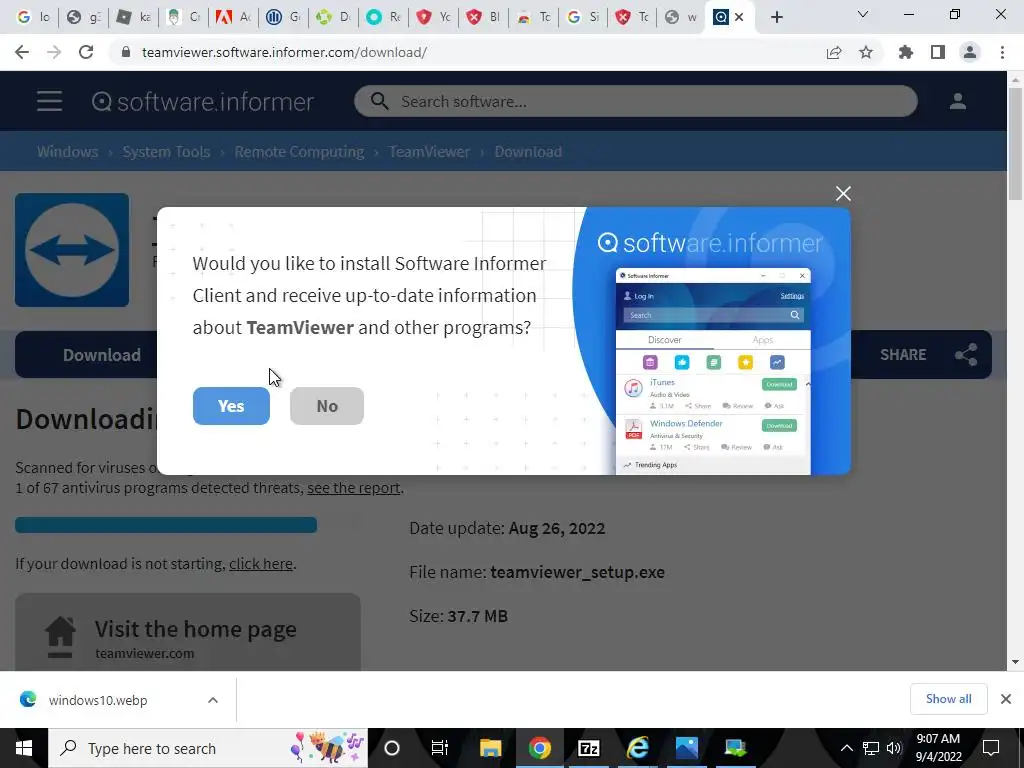This screenshot has height=768, width=1024.
Task: Click the browser forward arrow
Action: (54, 52)
